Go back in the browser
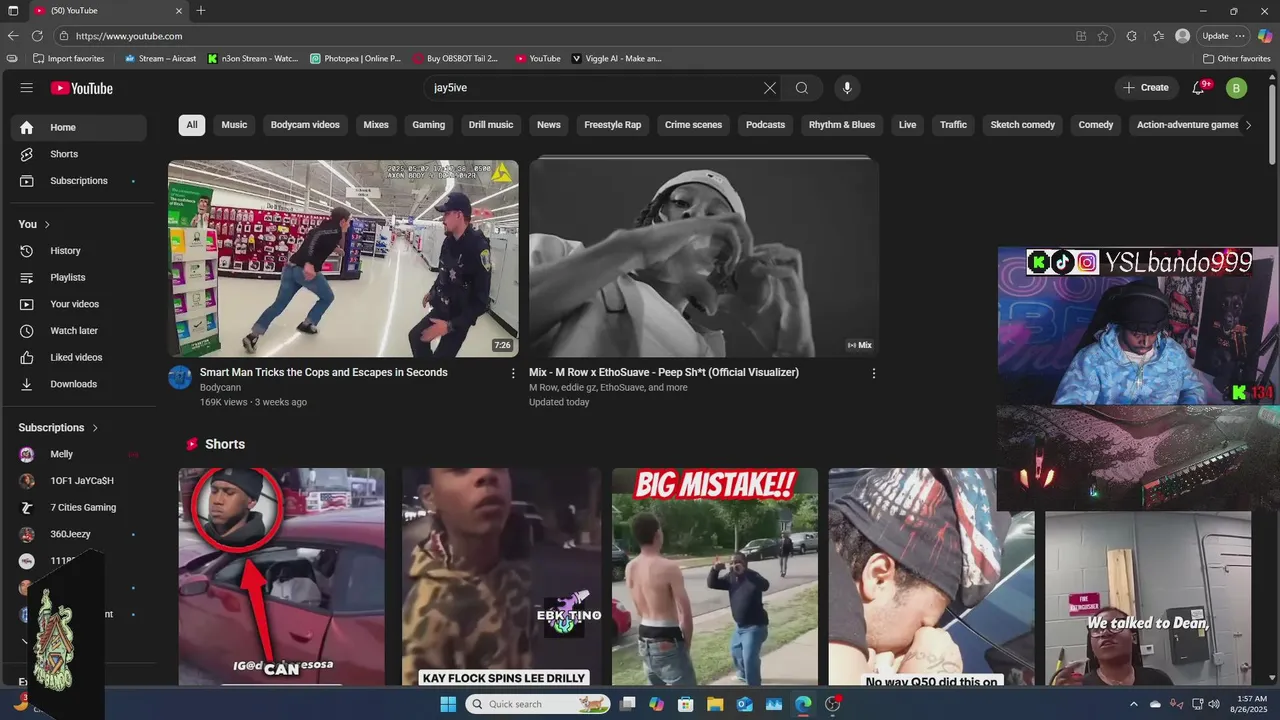The height and width of the screenshot is (720, 1280). tap(13, 36)
